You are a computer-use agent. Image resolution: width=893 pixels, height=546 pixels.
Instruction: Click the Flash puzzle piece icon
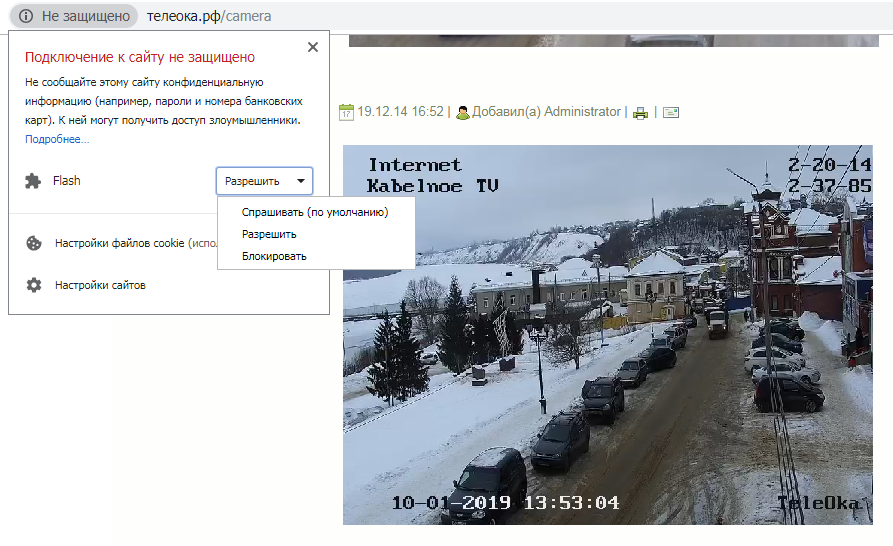(x=33, y=181)
